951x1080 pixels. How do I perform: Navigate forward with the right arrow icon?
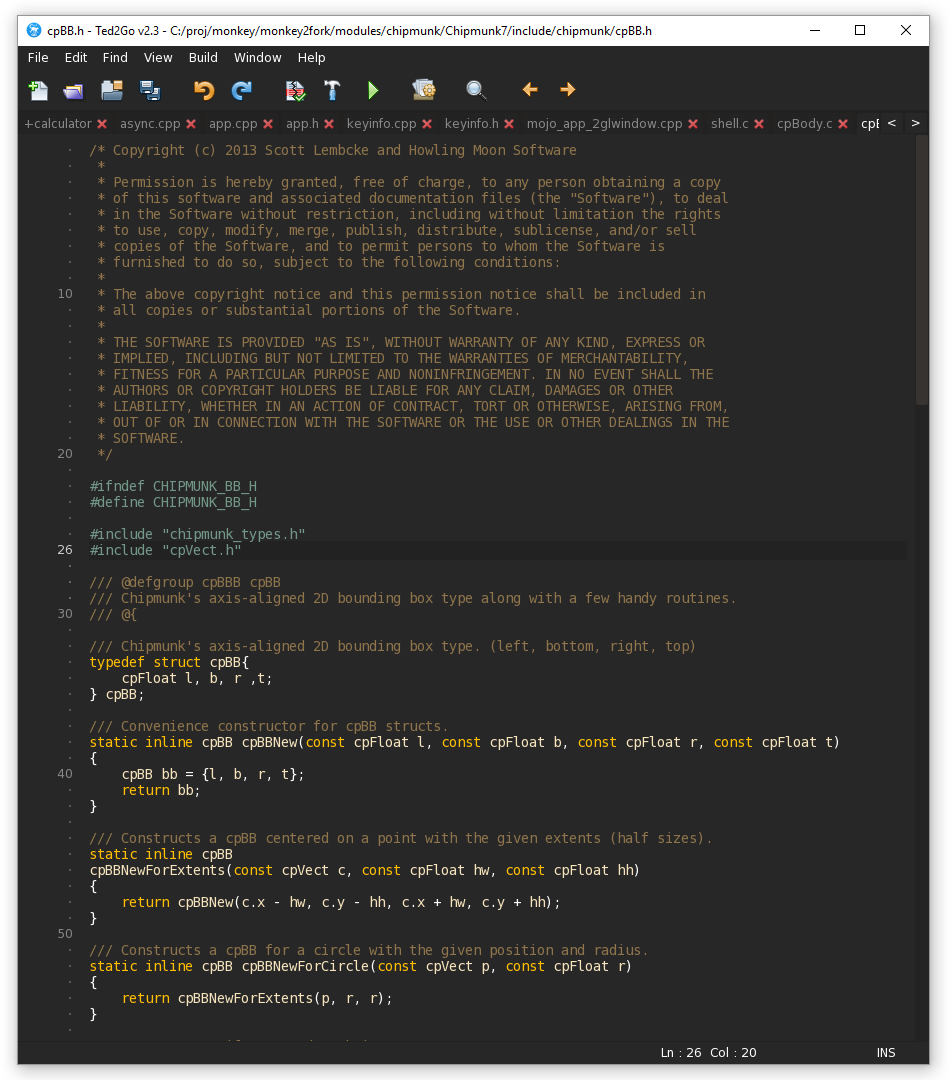(568, 90)
